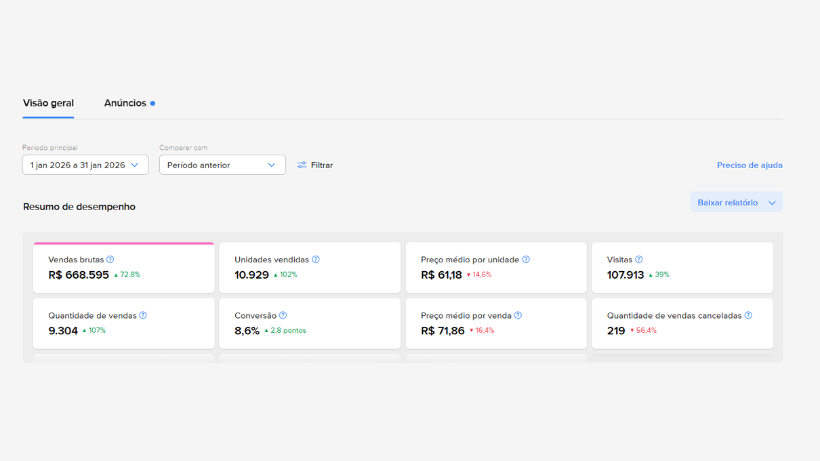Click the 39% visits growth indicator
This screenshot has height=461, width=820.
(659, 274)
